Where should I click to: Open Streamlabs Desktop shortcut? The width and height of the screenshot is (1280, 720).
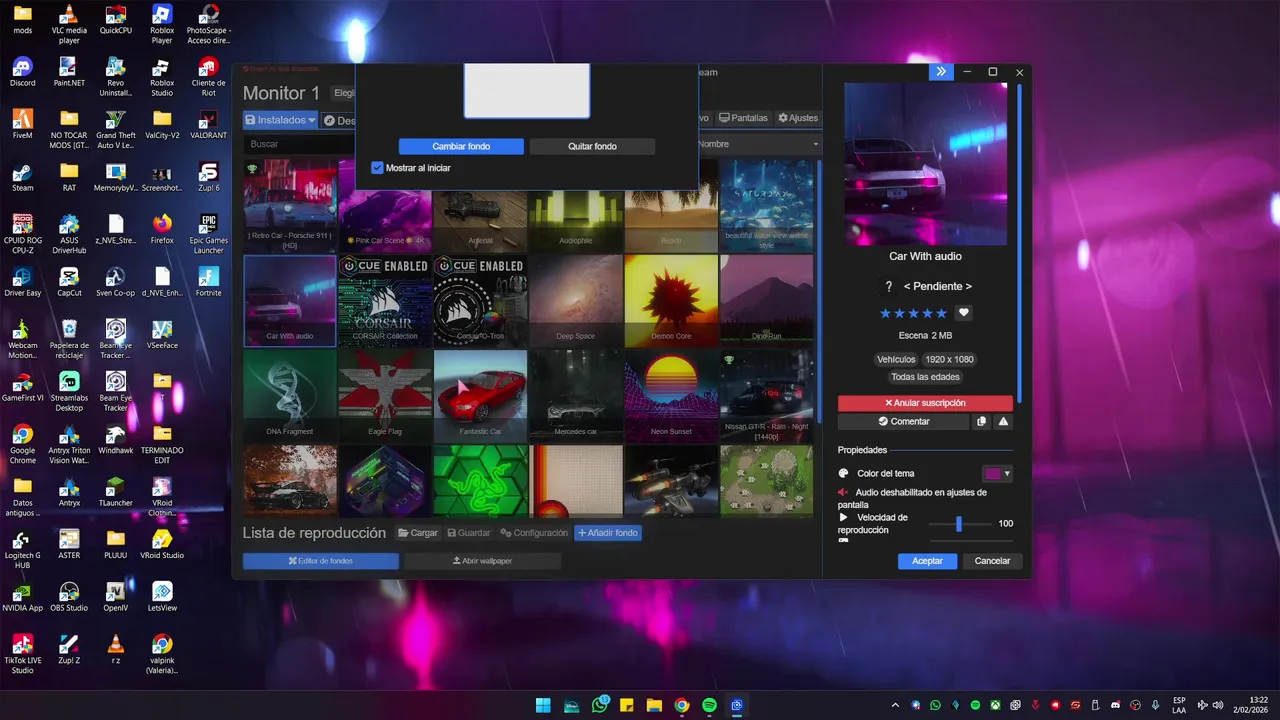tap(69, 392)
